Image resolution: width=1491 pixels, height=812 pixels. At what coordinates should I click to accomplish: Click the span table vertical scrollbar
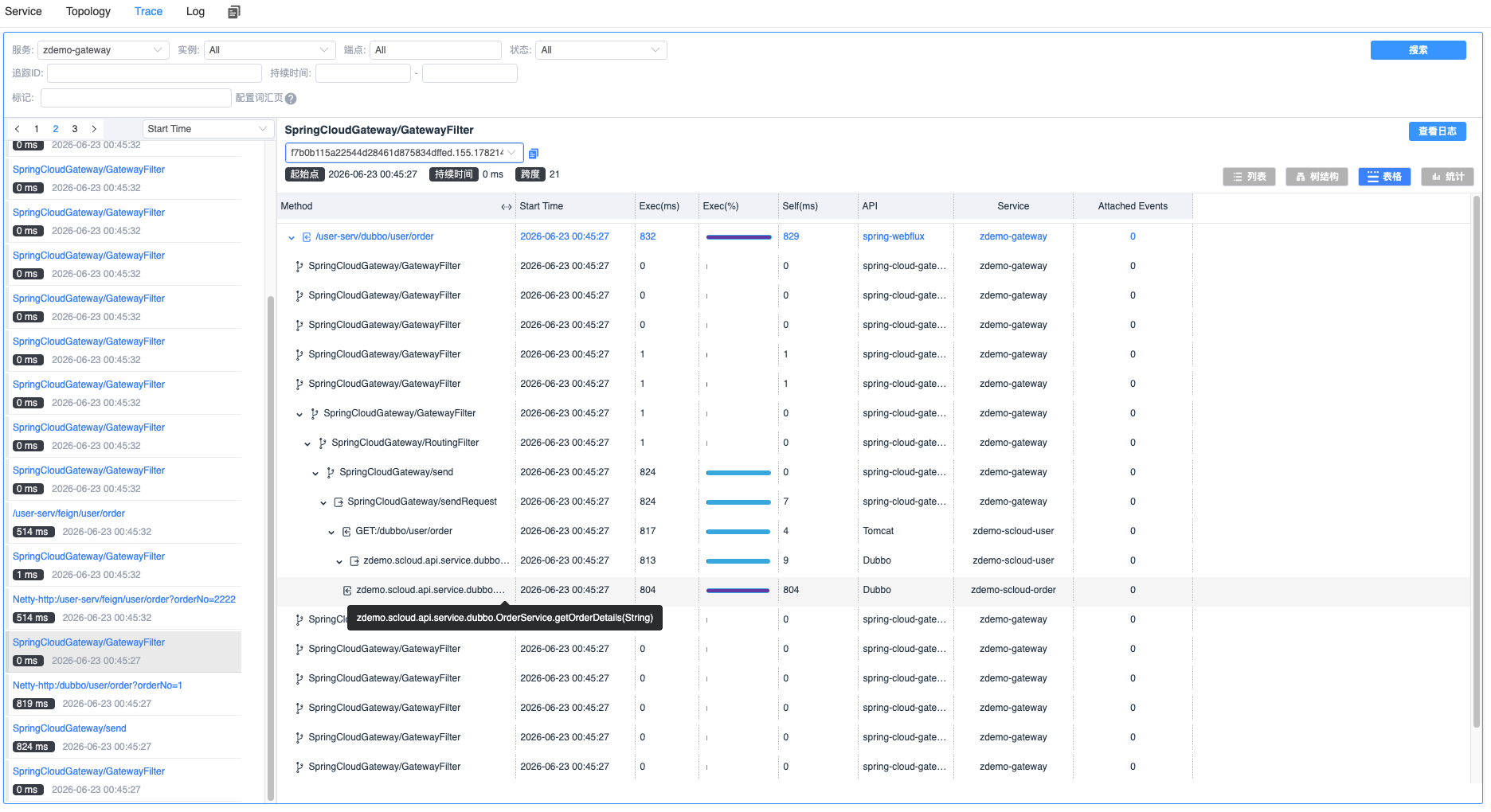[1476, 462]
